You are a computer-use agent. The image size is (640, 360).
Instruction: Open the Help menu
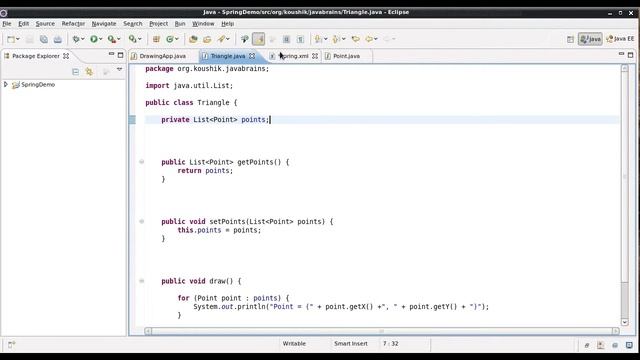tap(227, 24)
